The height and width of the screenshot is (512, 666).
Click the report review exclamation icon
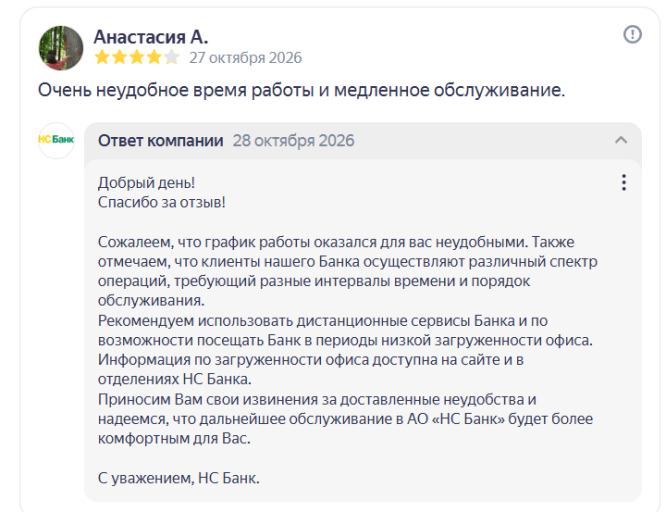632,34
